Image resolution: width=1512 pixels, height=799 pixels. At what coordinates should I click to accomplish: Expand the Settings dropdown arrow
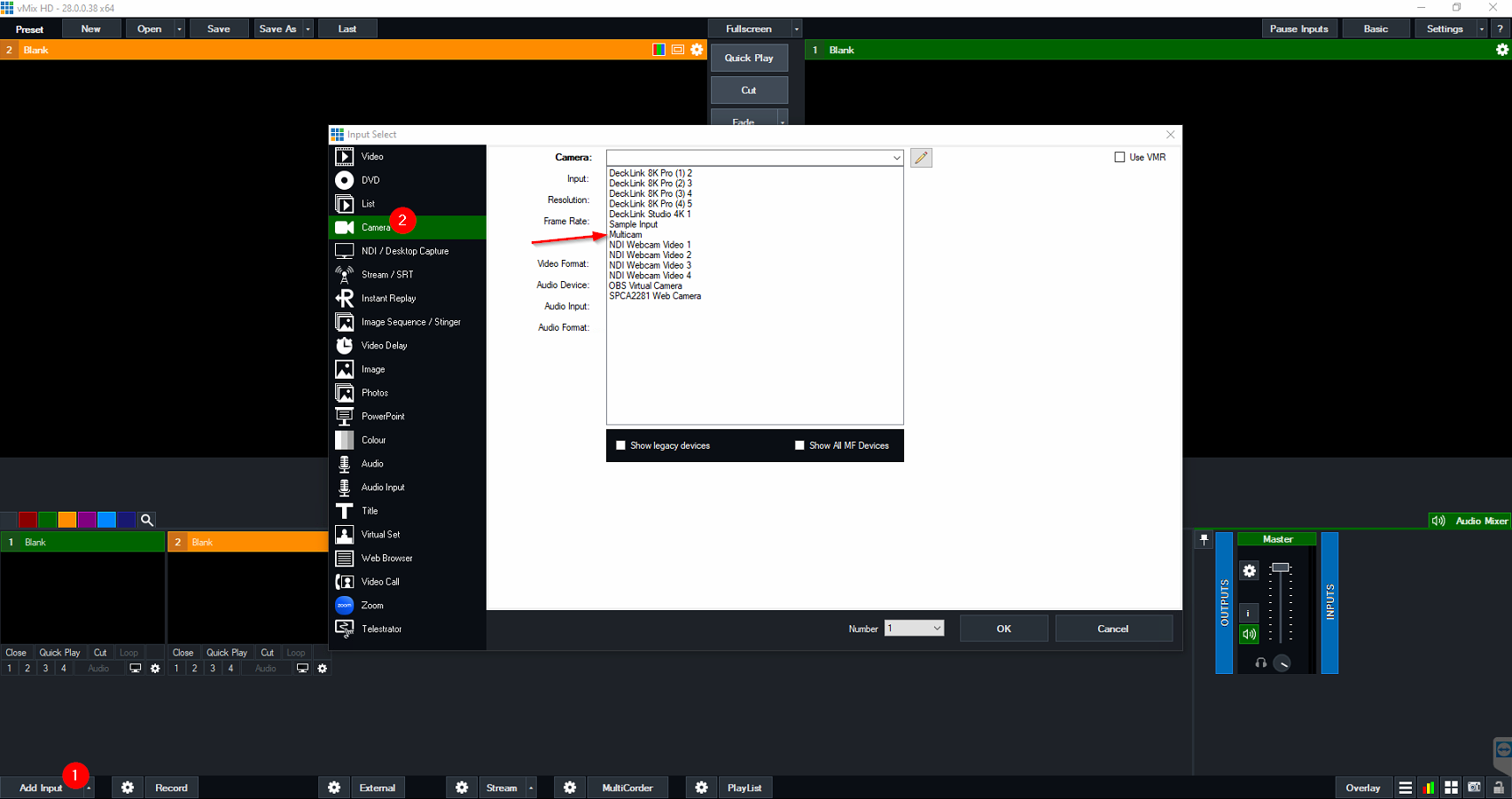pyautogui.click(x=1481, y=29)
